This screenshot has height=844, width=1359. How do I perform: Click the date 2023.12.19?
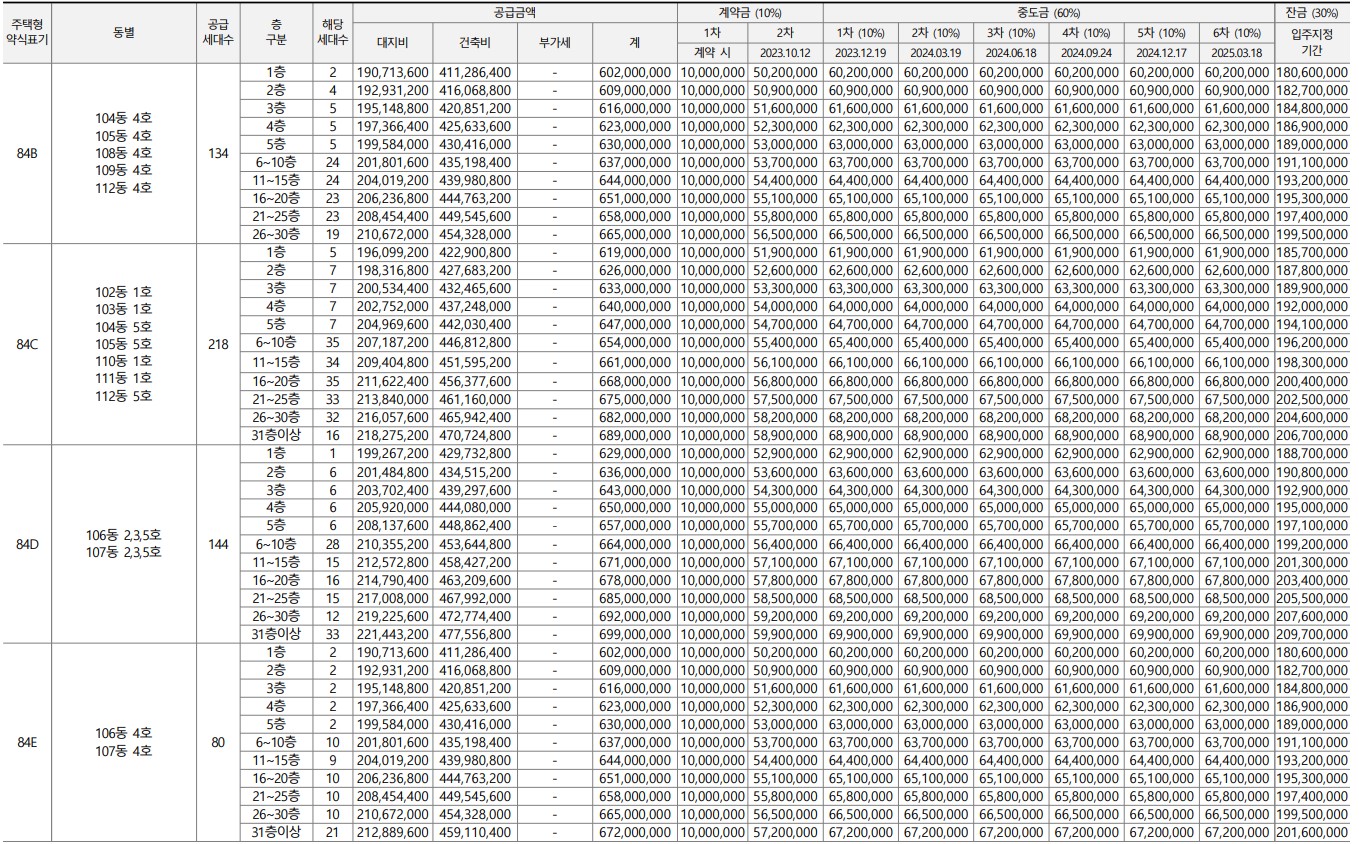tap(861, 54)
